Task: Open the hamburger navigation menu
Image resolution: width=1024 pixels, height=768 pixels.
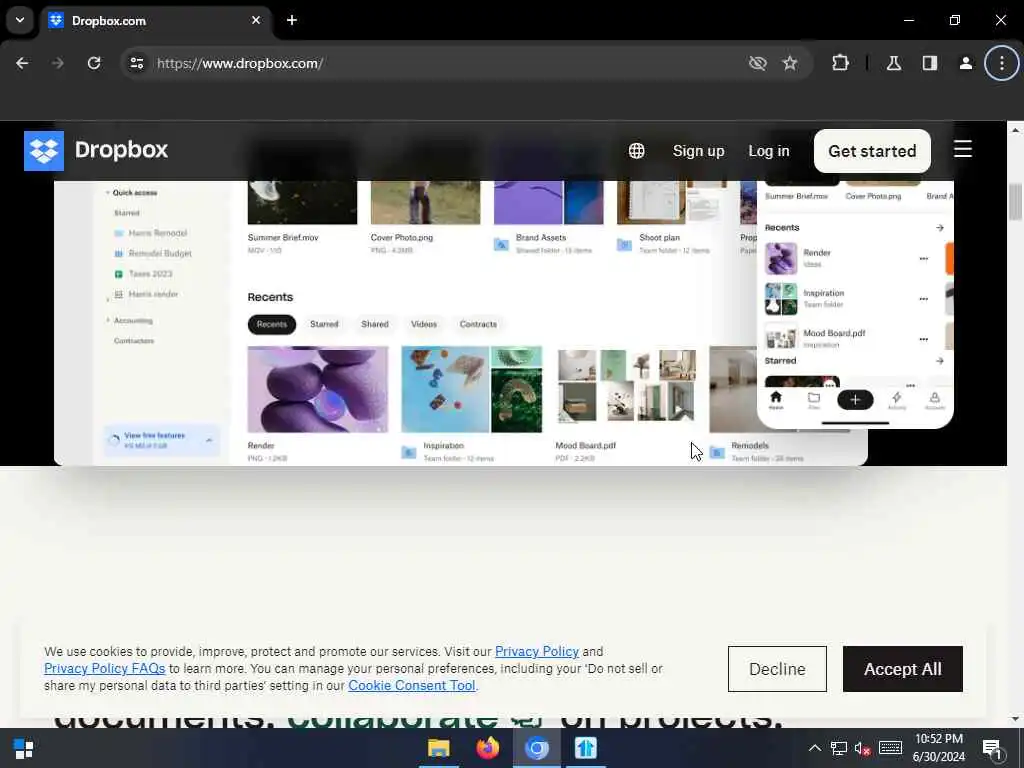Action: click(x=963, y=150)
